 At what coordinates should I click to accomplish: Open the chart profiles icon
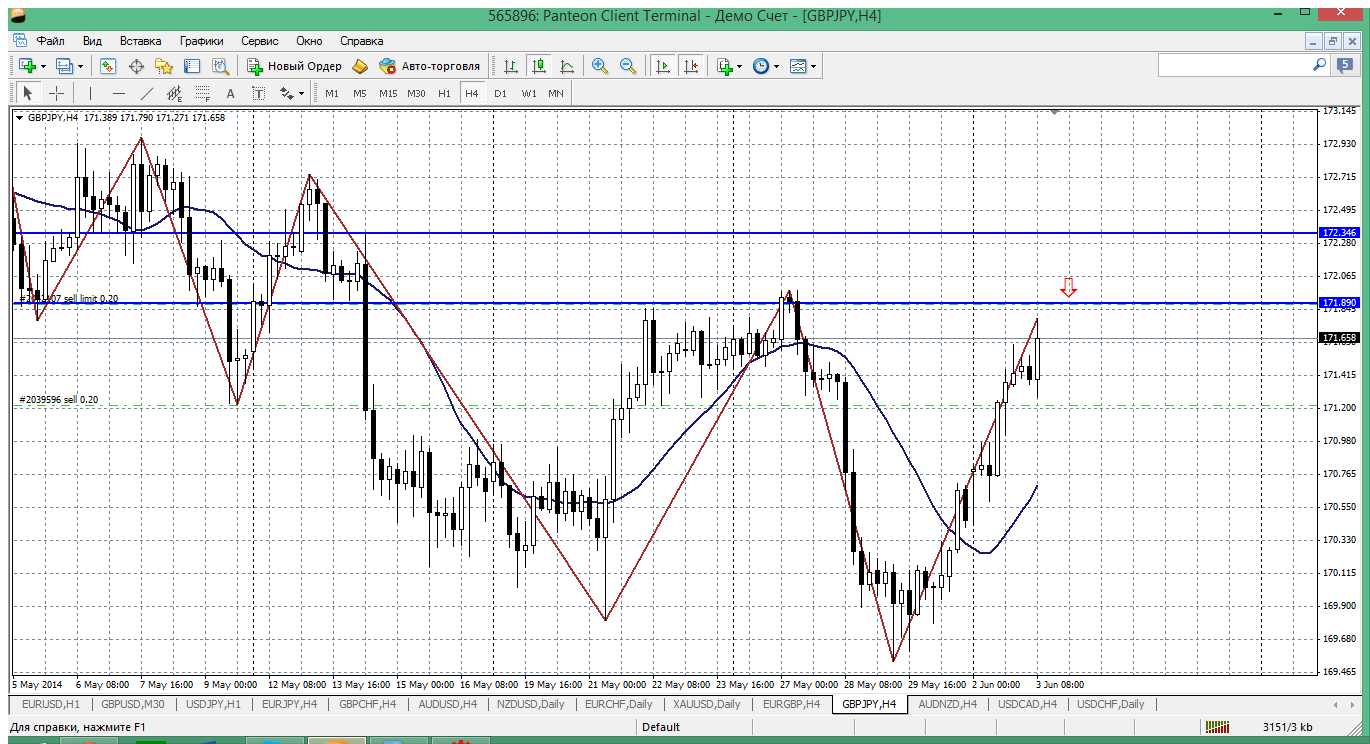point(64,66)
